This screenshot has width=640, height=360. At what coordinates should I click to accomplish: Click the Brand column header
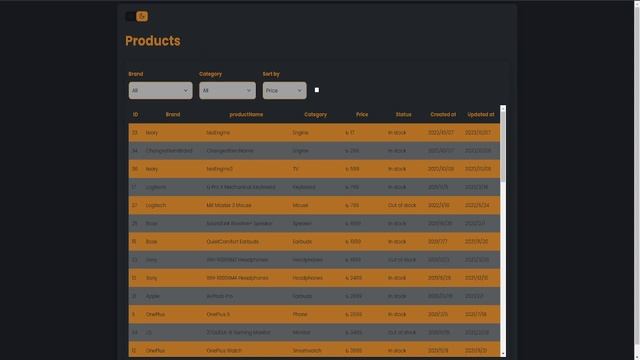pos(173,115)
